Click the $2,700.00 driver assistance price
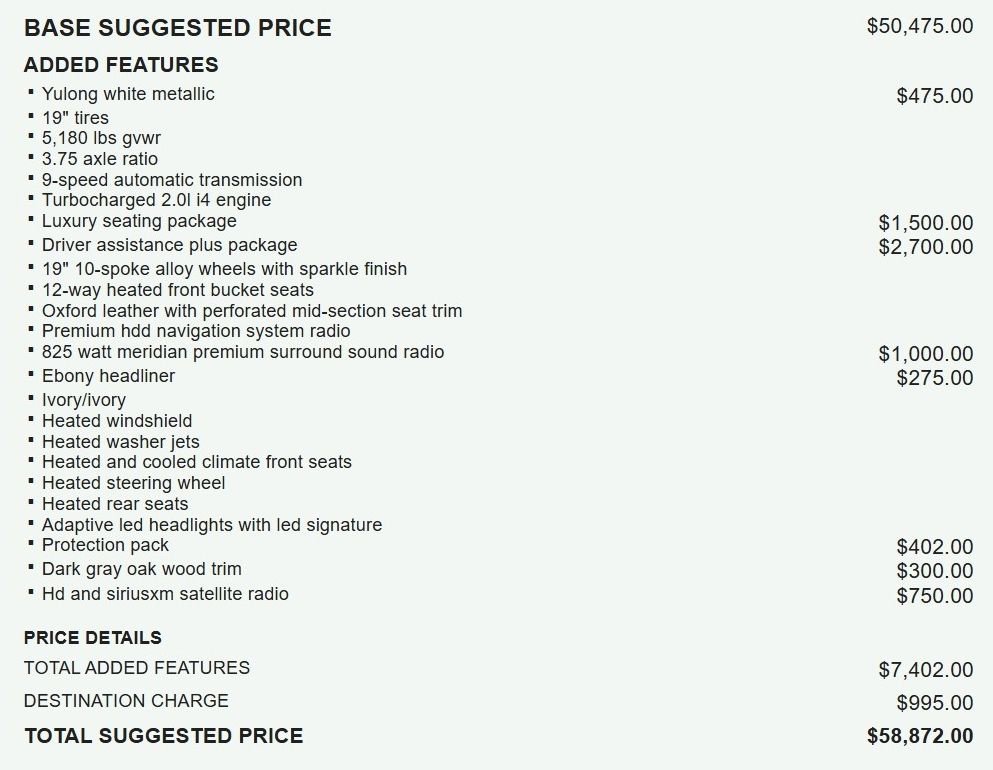 (926, 246)
